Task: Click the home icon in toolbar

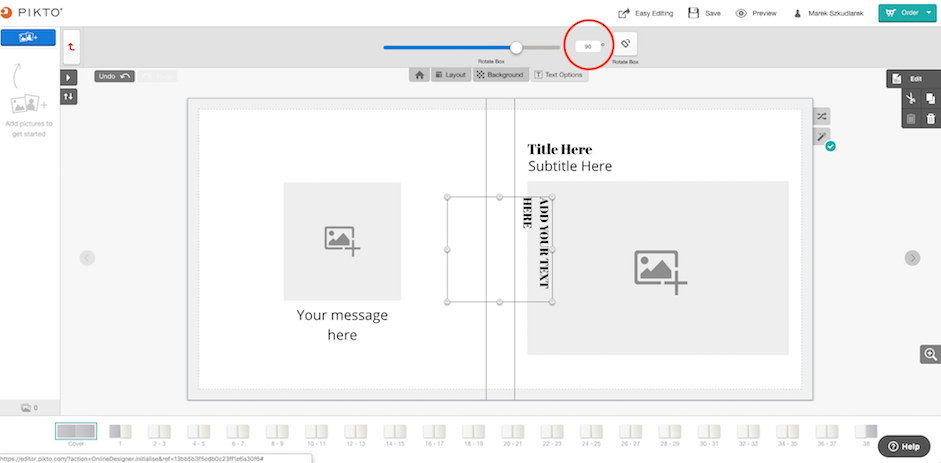Action: click(x=419, y=75)
